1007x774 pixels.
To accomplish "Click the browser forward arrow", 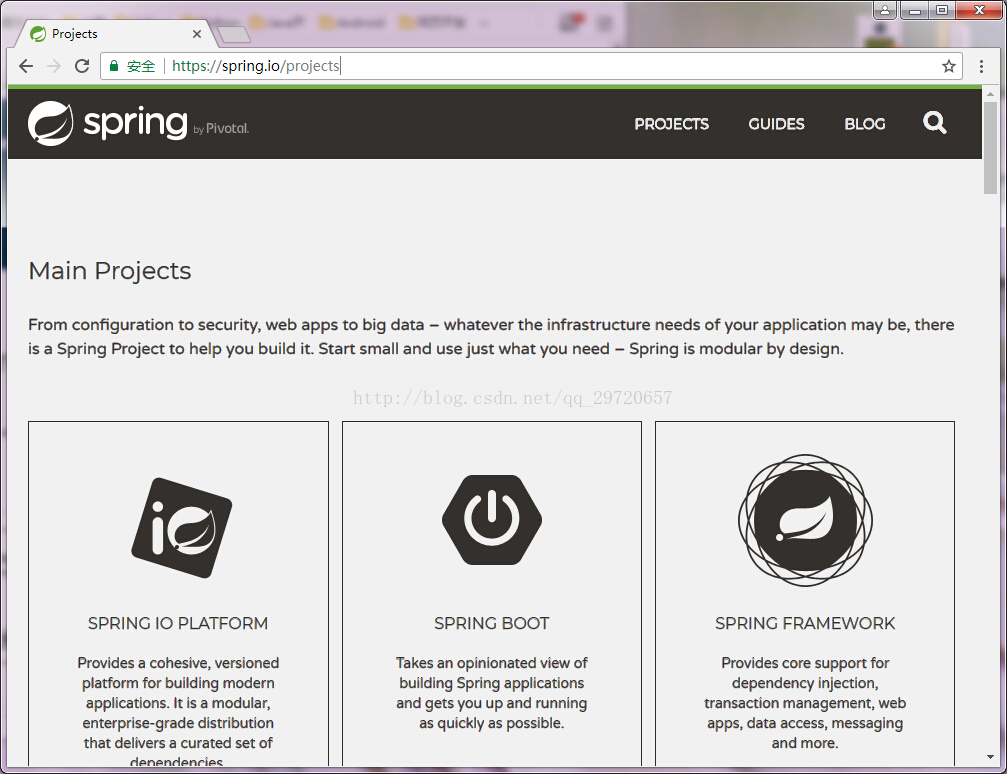I will 54,66.
